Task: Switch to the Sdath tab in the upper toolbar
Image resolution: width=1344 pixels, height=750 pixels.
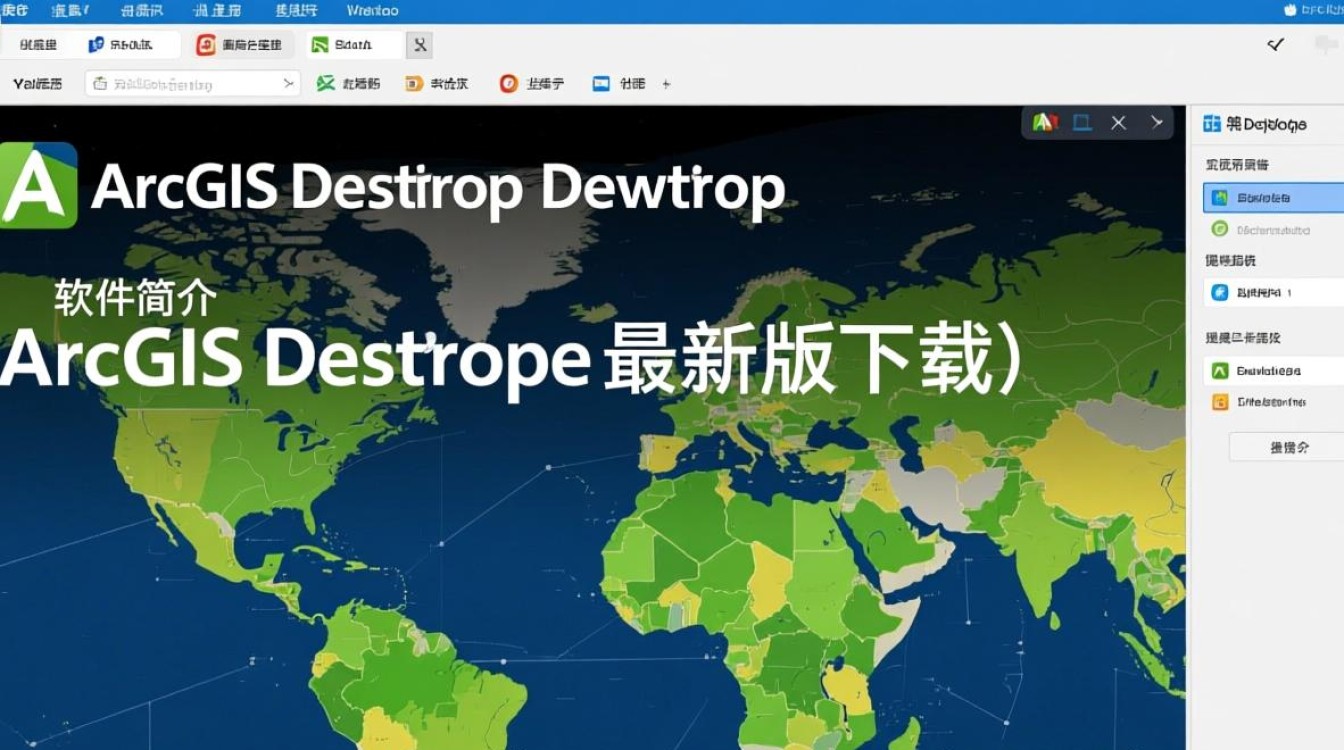Action: click(352, 44)
